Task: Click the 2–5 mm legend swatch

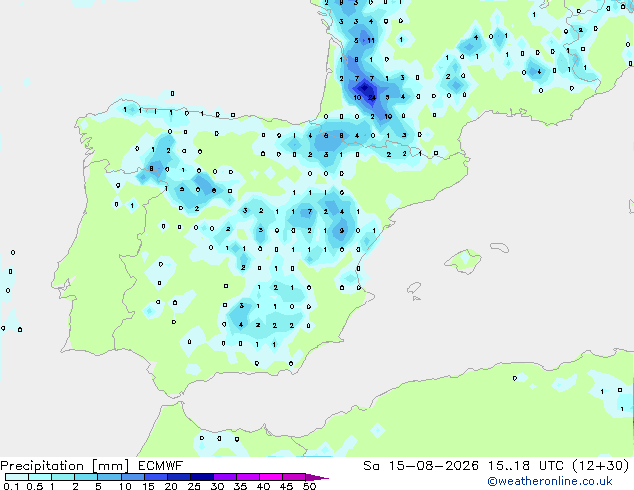Action: [x=86, y=477]
